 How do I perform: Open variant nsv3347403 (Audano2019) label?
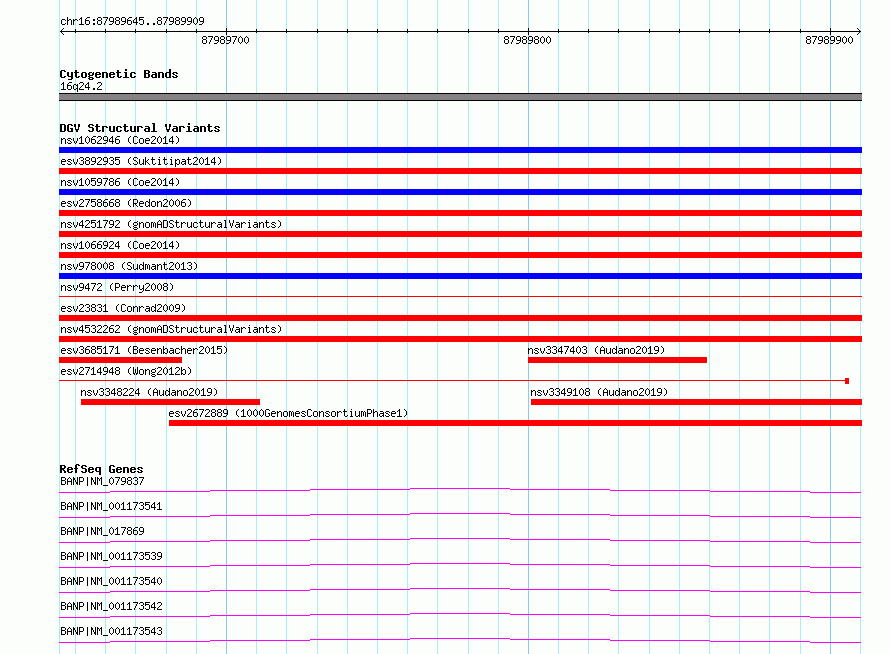pyautogui.click(x=596, y=350)
